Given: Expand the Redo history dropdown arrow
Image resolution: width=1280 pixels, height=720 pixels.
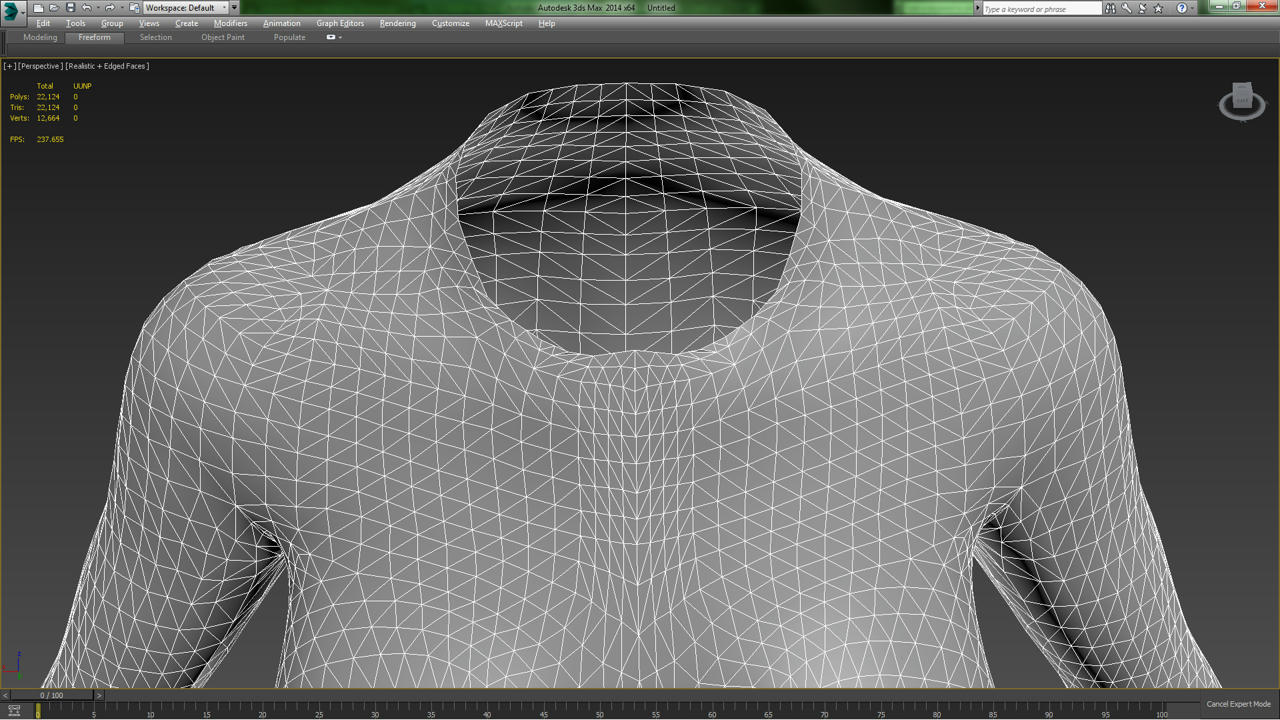Looking at the screenshot, I should tap(122, 8).
